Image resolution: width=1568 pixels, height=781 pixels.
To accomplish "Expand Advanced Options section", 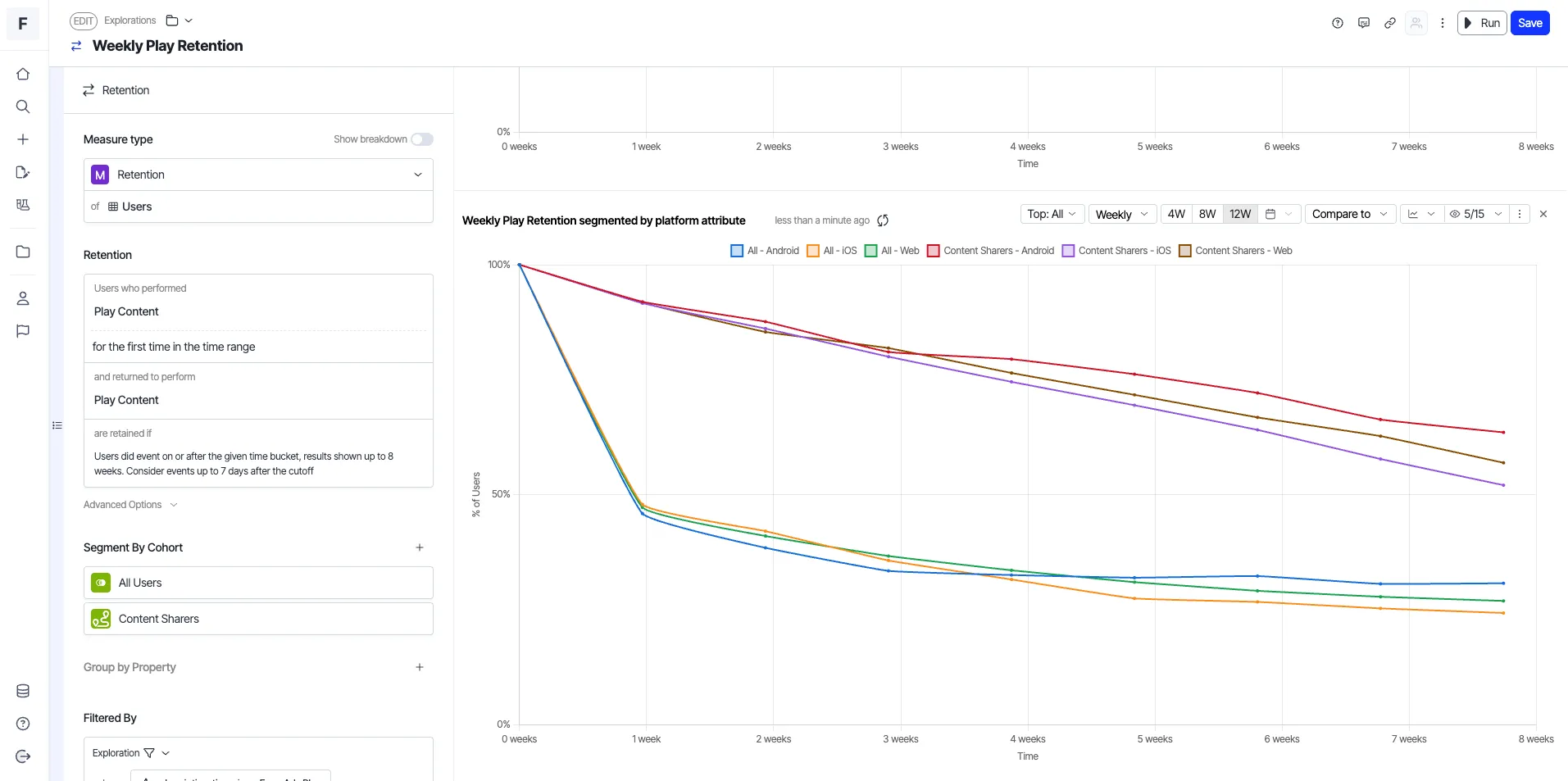I will point(130,505).
